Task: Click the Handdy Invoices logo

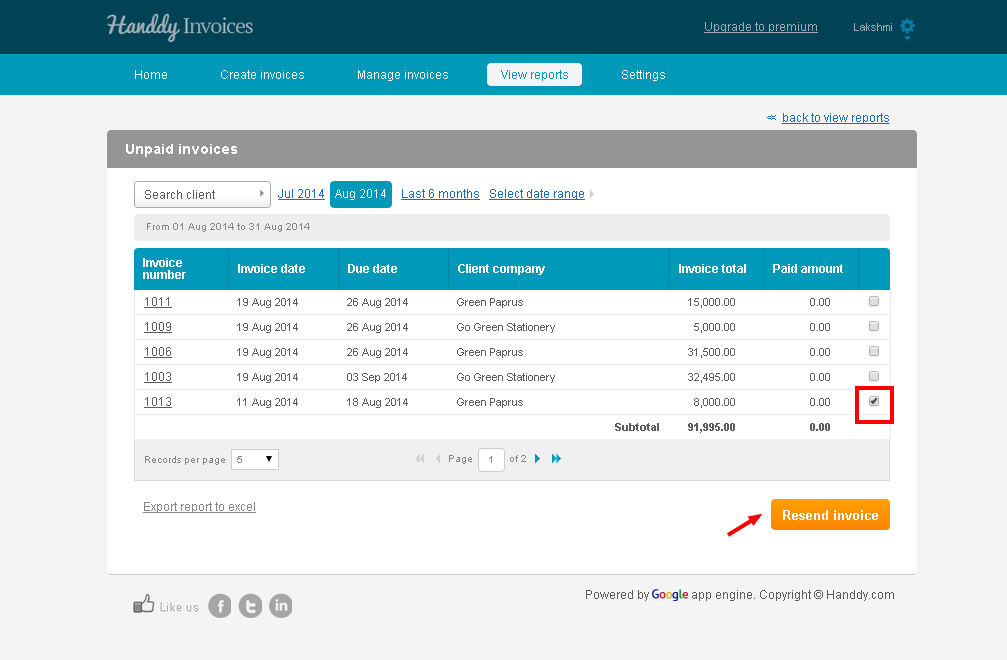Action: coord(180,27)
